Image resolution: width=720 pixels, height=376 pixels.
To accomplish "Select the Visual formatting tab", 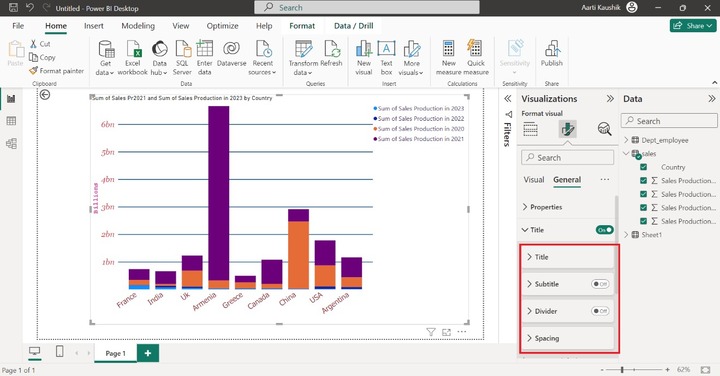I will [534, 180].
